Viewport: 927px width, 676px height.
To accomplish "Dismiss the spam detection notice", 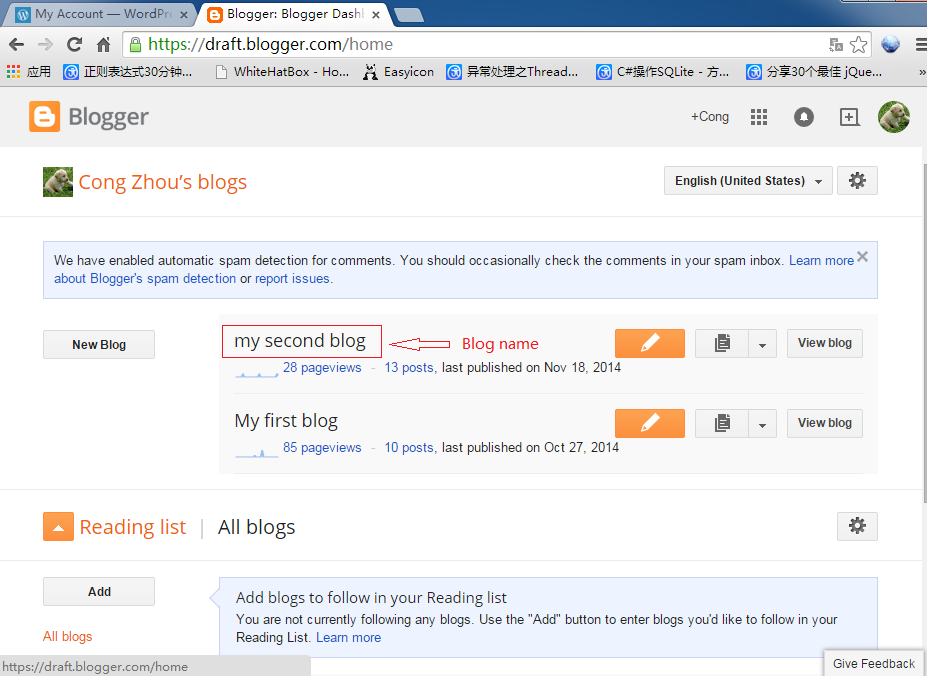I will tap(863, 256).
